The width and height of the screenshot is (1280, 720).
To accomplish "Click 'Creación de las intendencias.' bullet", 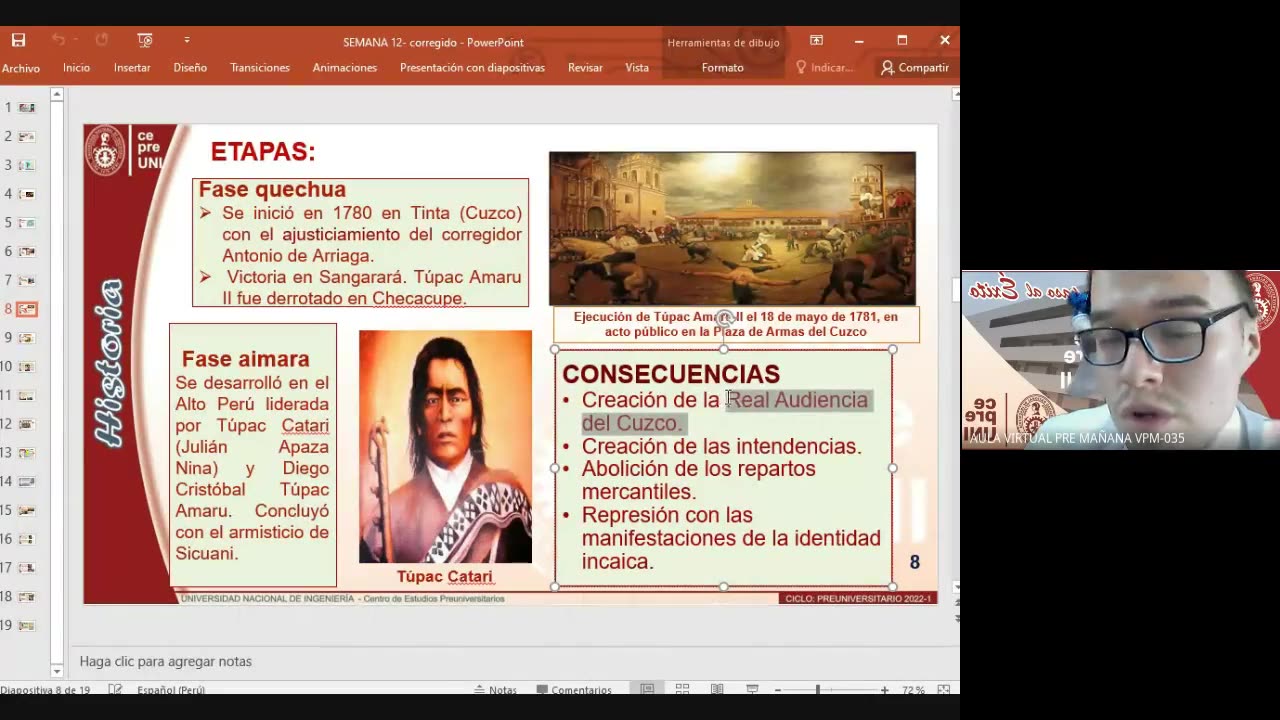I will click(x=721, y=446).
